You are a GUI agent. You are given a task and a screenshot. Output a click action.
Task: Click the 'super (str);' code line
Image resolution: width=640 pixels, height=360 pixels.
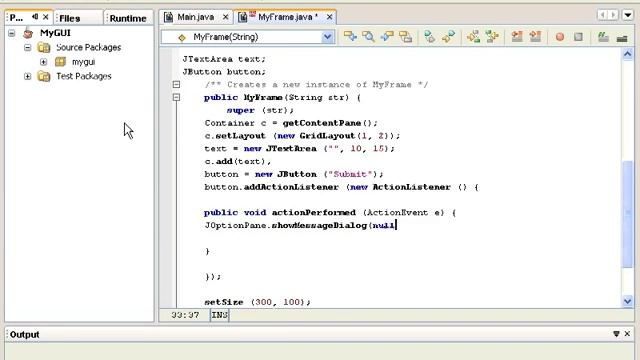[x=260, y=110]
